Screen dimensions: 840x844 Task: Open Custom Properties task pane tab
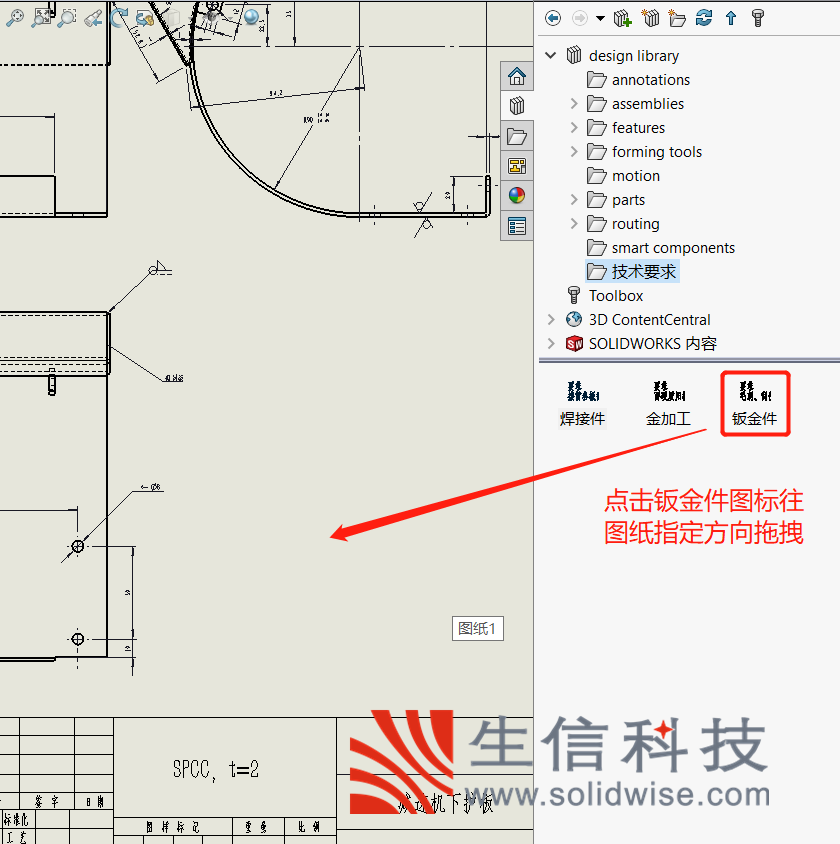(x=517, y=226)
